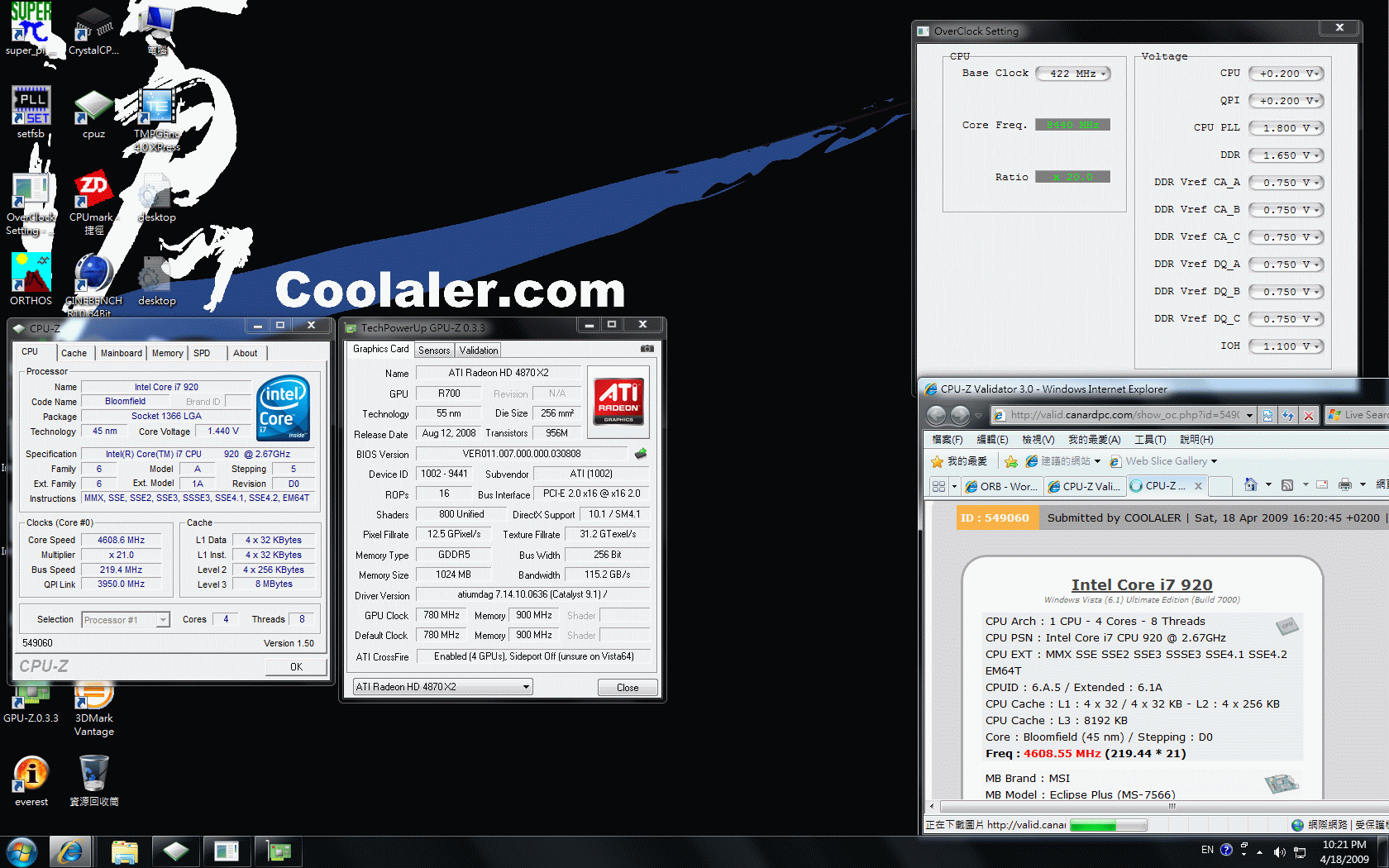Image resolution: width=1389 pixels, height=868 pixels.
Task: Launch CrystalCP desktop shortcut
Action: click(x=93, y=31)
